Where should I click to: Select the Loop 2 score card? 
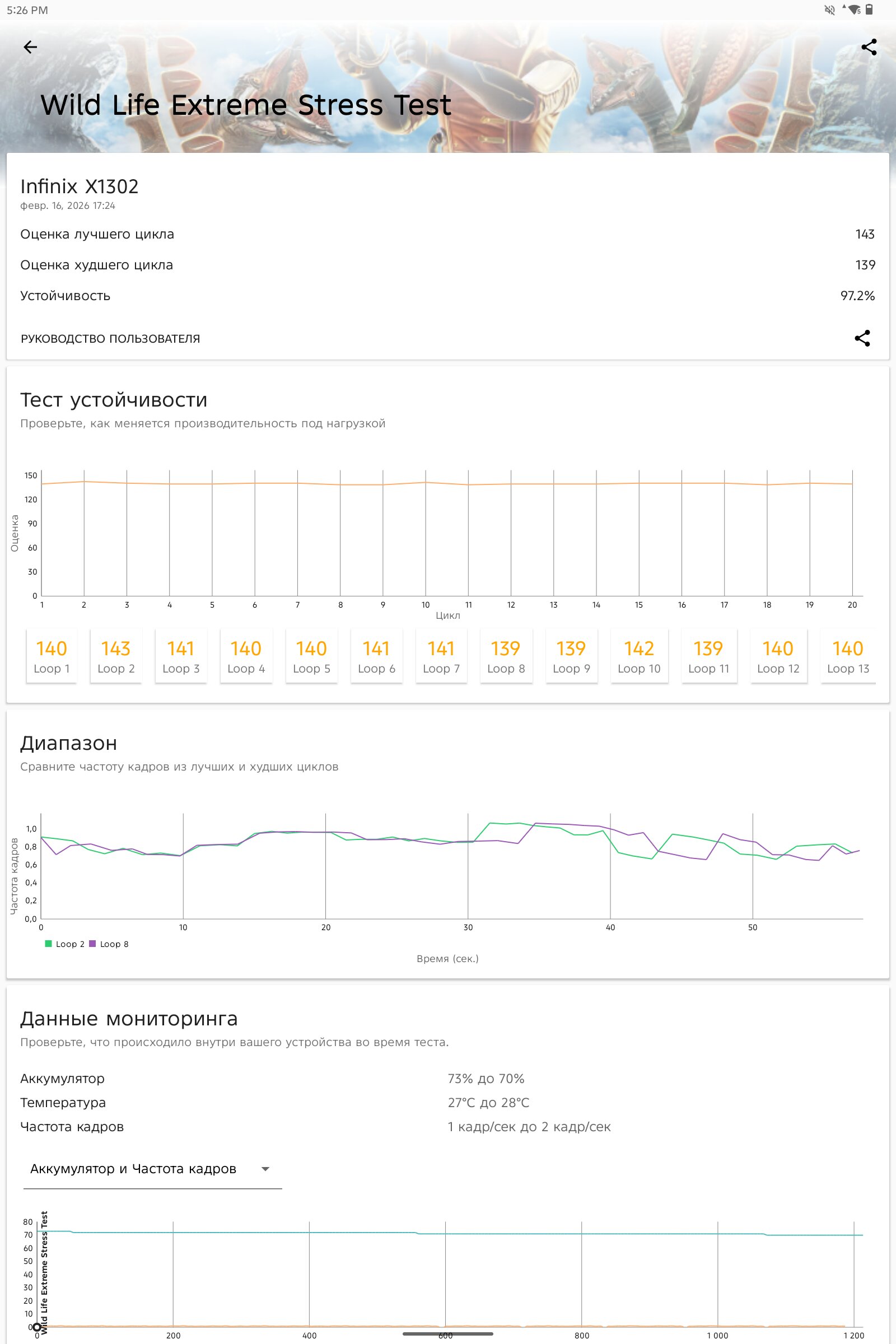pyautogui.click(x=116, y=656)
